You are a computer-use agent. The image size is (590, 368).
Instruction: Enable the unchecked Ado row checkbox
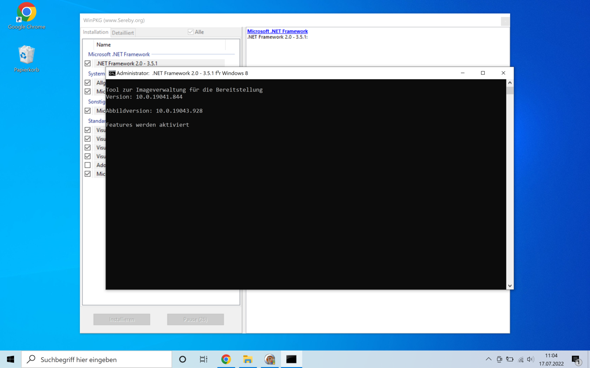[x=88, y=165]
